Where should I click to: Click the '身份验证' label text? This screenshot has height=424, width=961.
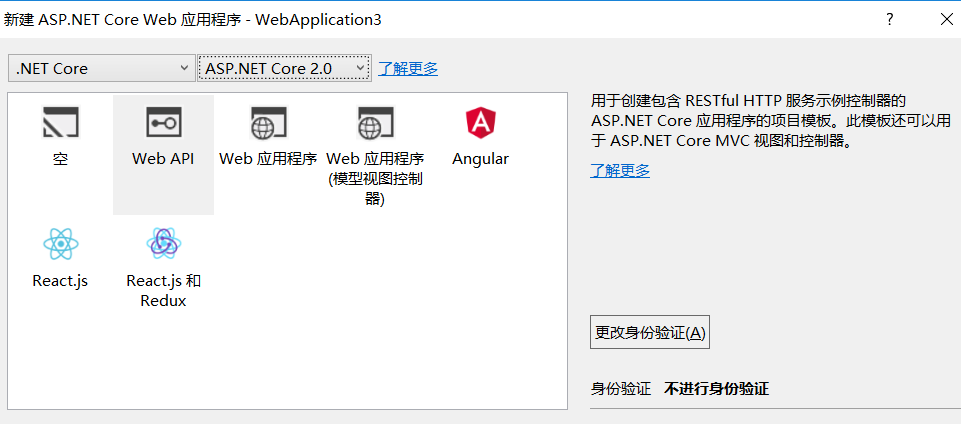point(620,388)
